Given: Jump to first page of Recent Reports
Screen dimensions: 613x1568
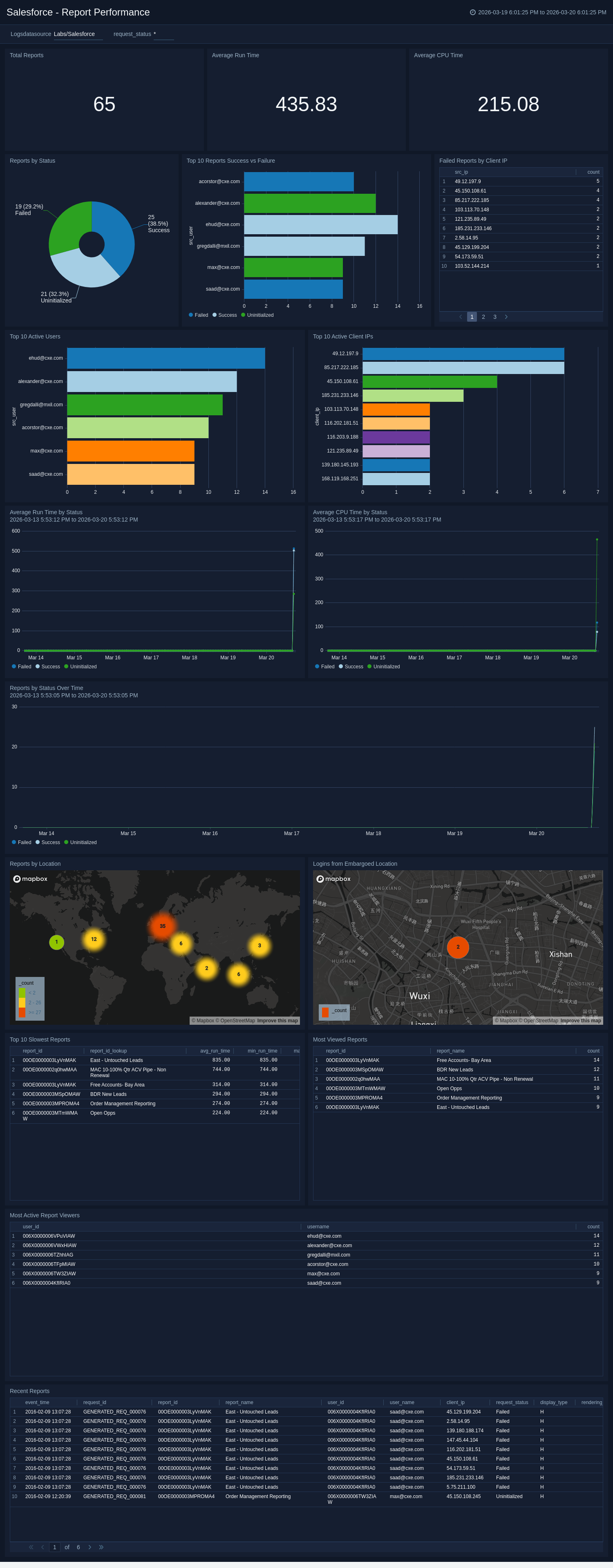Looking at the screenshot, I should pos(31,1547).
